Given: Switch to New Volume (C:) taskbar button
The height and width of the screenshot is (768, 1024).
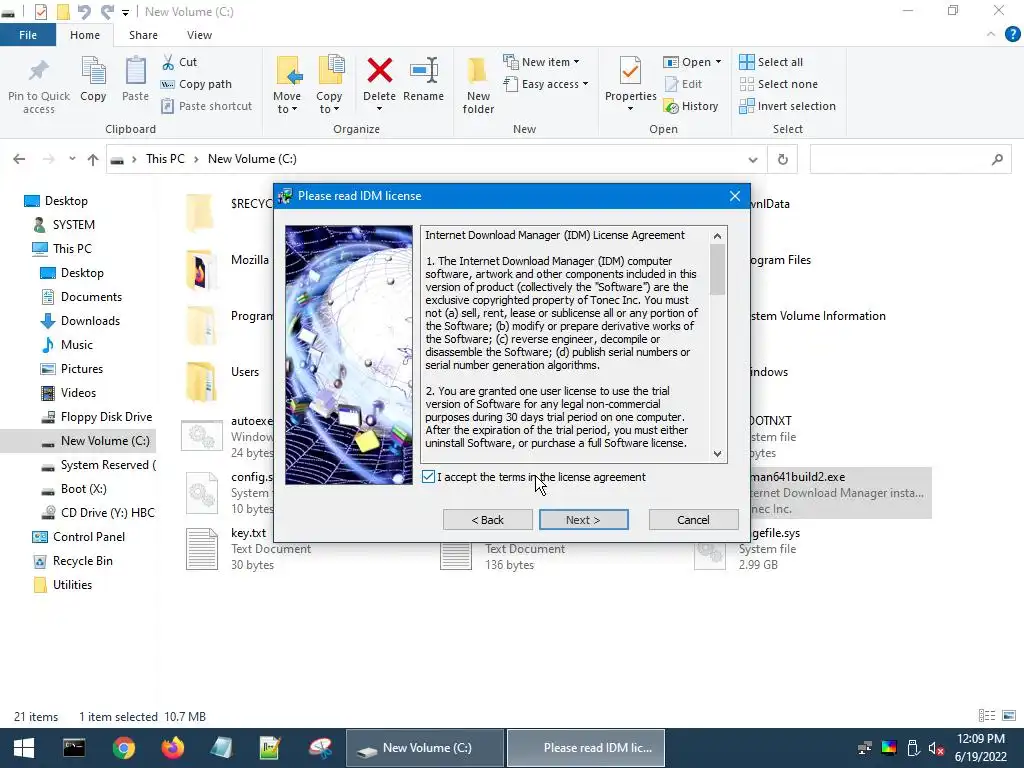Looking at the screenshot, I should (424, 748).
